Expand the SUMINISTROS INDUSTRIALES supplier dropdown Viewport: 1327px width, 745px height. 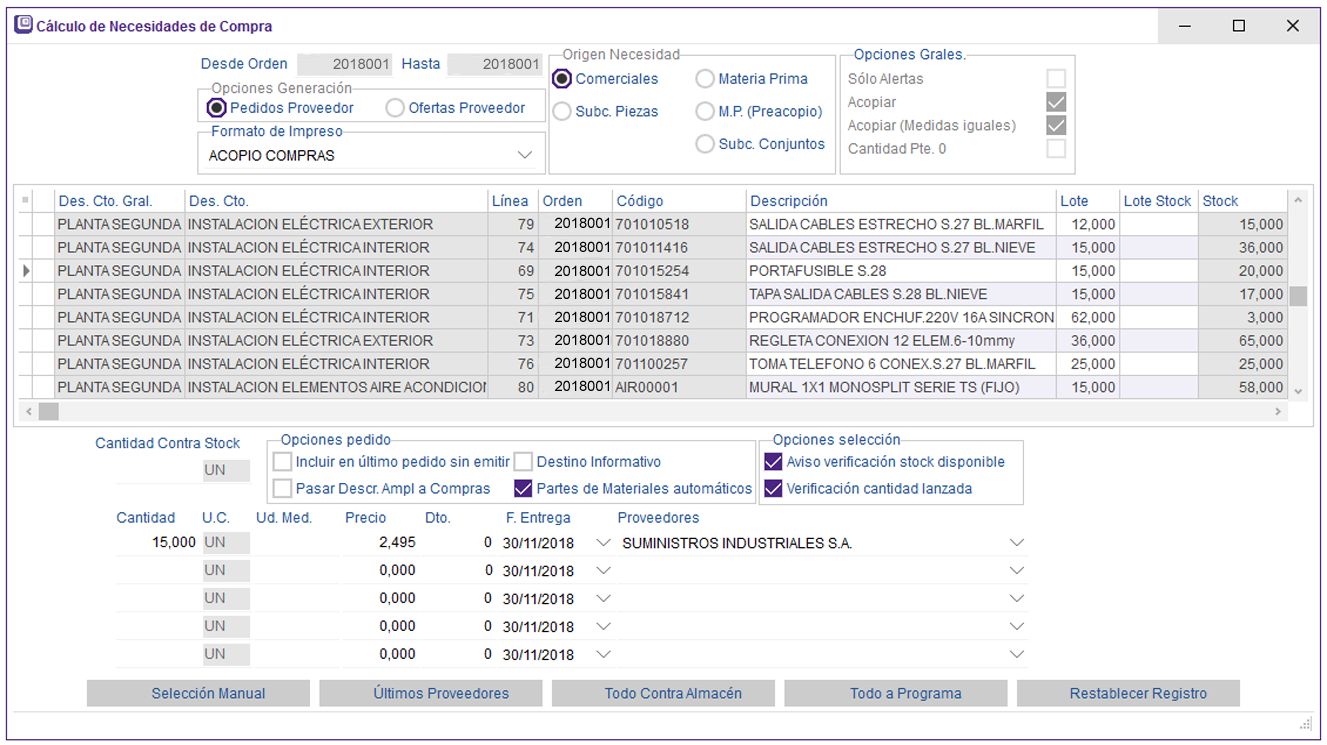point(1016,543)
